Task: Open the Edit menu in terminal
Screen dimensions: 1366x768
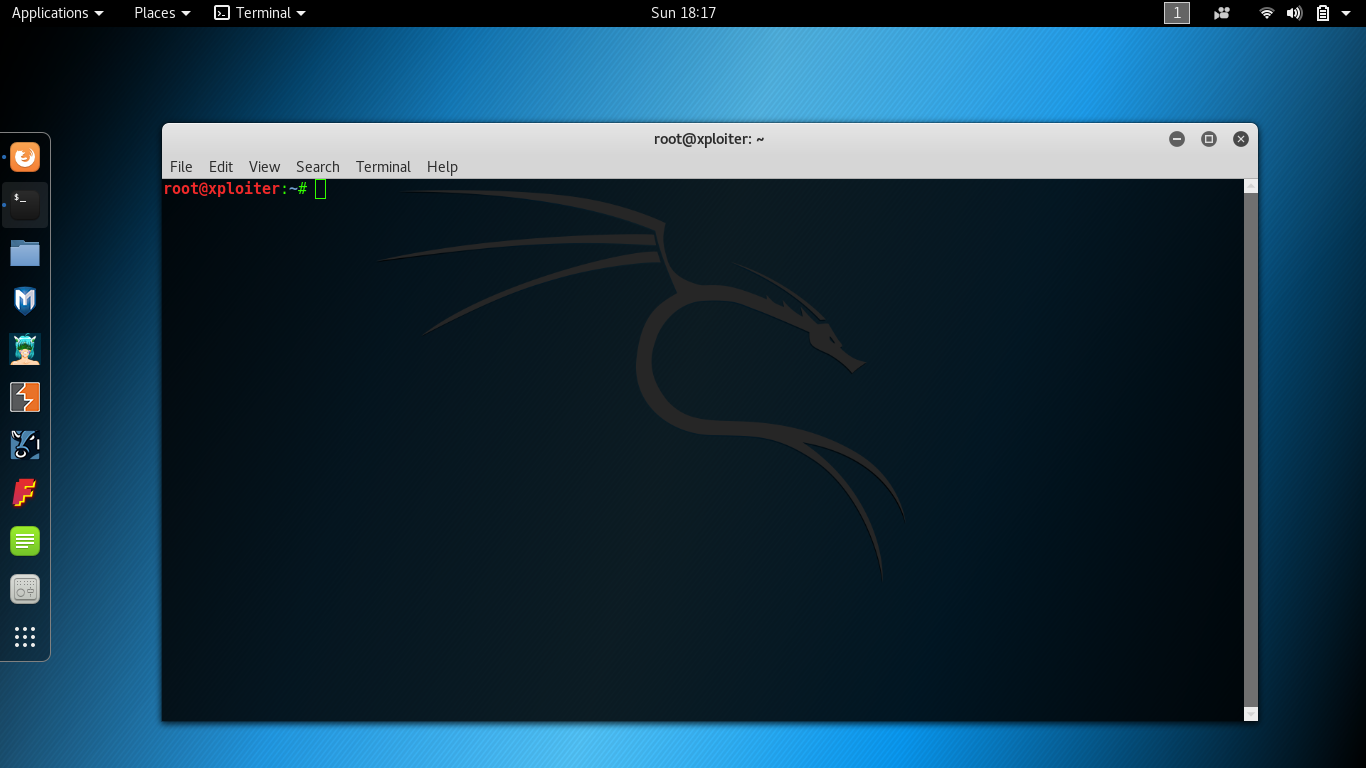Action: 221,167
